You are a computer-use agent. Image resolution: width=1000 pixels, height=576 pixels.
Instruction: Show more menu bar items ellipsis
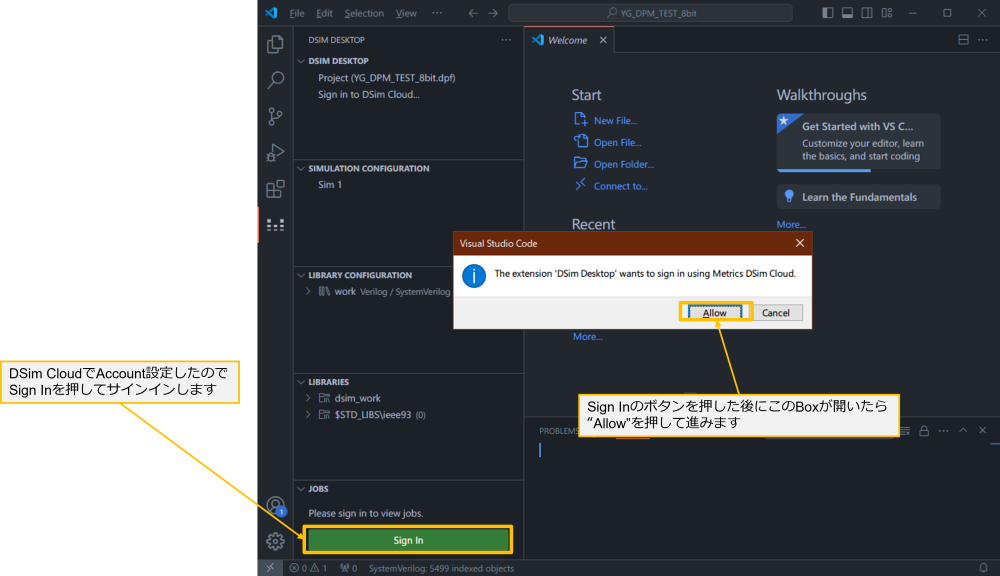[x=437, y=13]
